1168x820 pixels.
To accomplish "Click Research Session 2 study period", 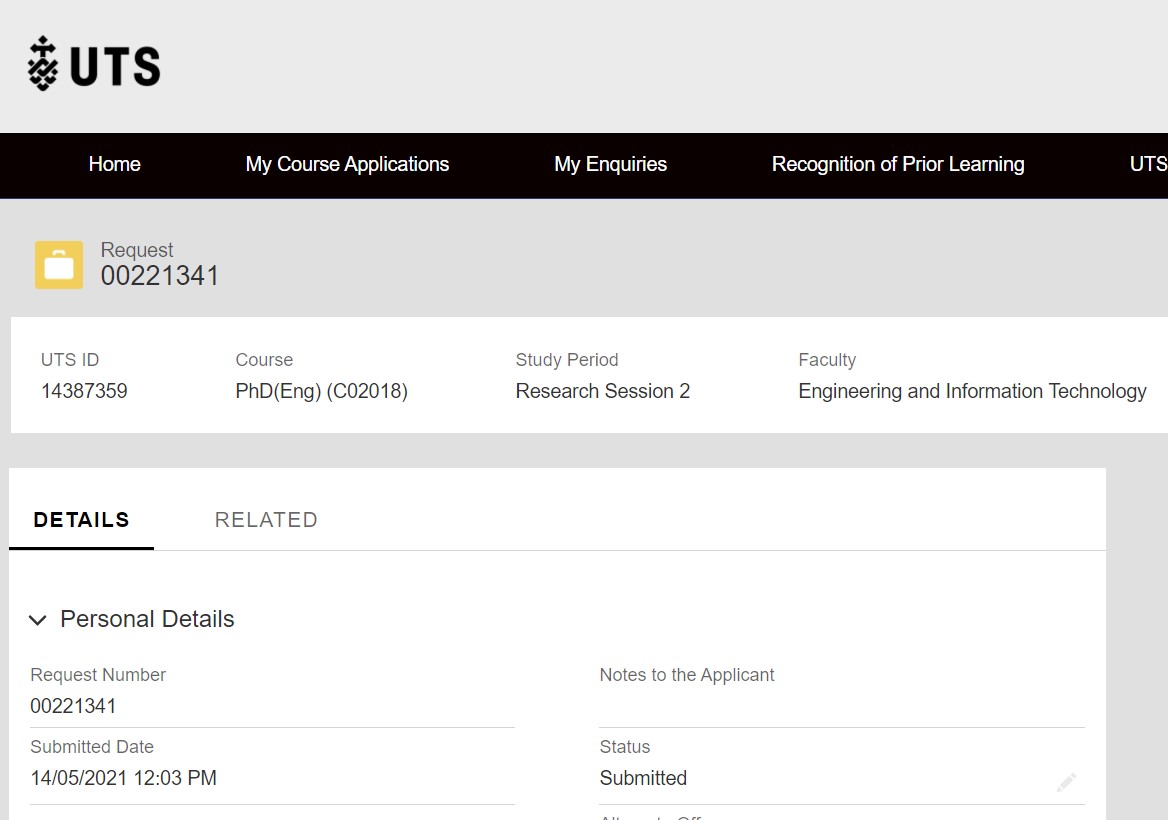I will pyautogui.click(x=603, y=391).
